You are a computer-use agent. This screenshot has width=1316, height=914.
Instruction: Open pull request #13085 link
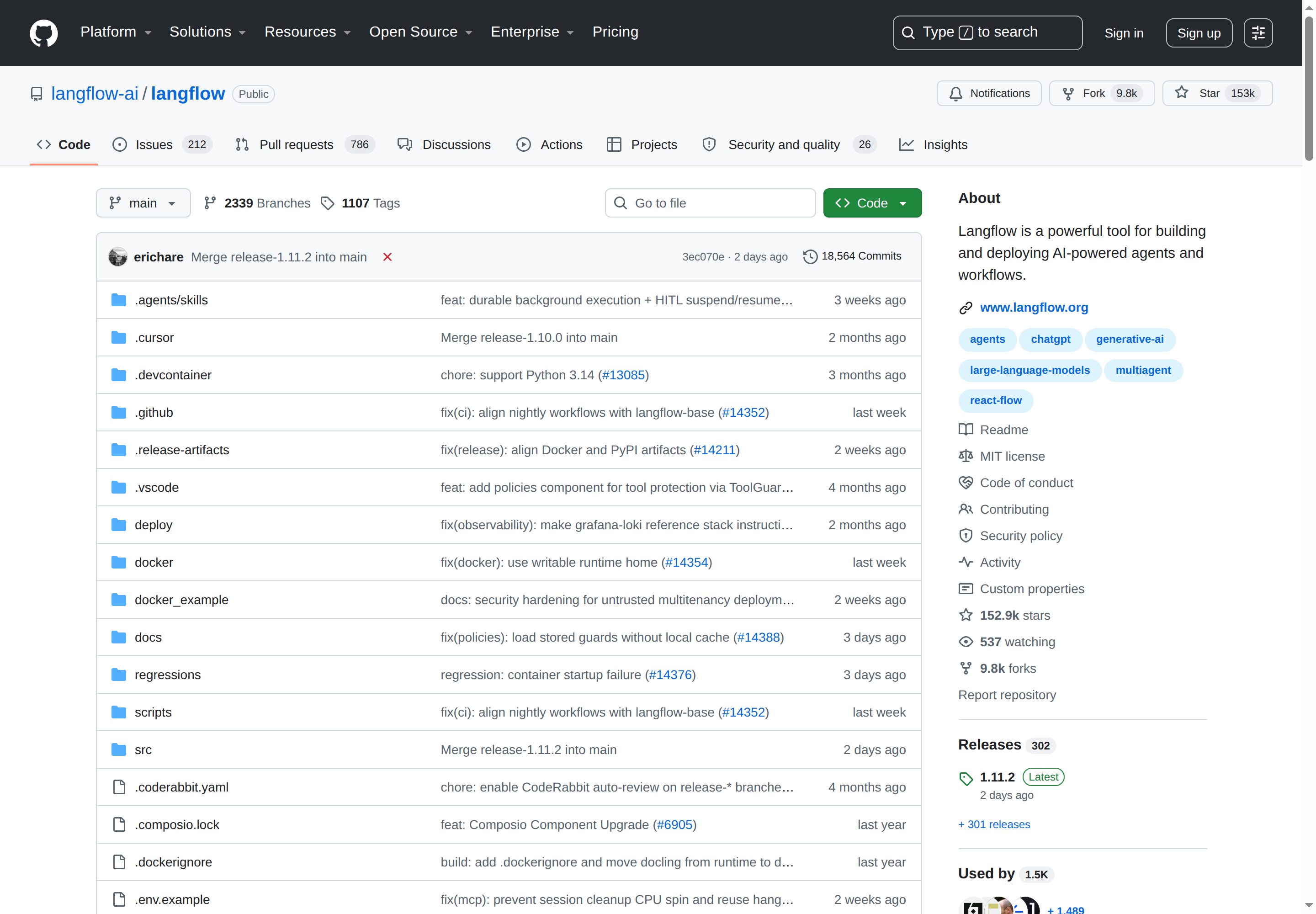pyautogui.click(x=623, y=375)
